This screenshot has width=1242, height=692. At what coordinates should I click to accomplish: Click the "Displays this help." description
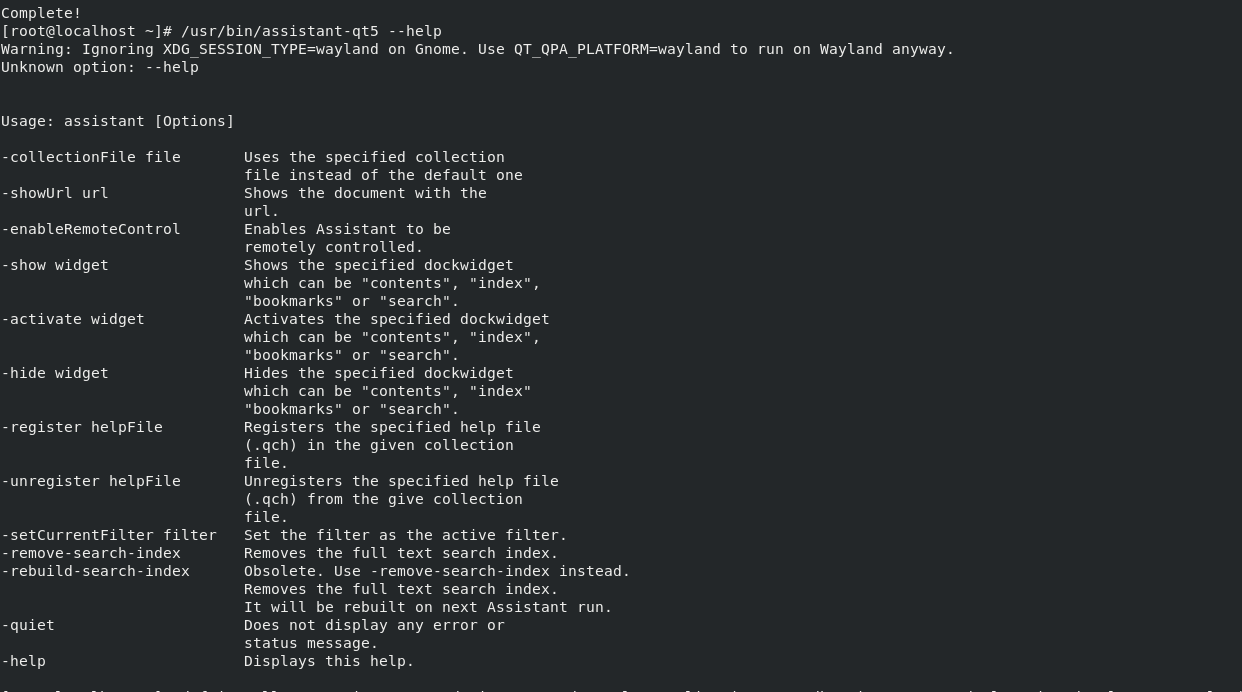[329, 661]
